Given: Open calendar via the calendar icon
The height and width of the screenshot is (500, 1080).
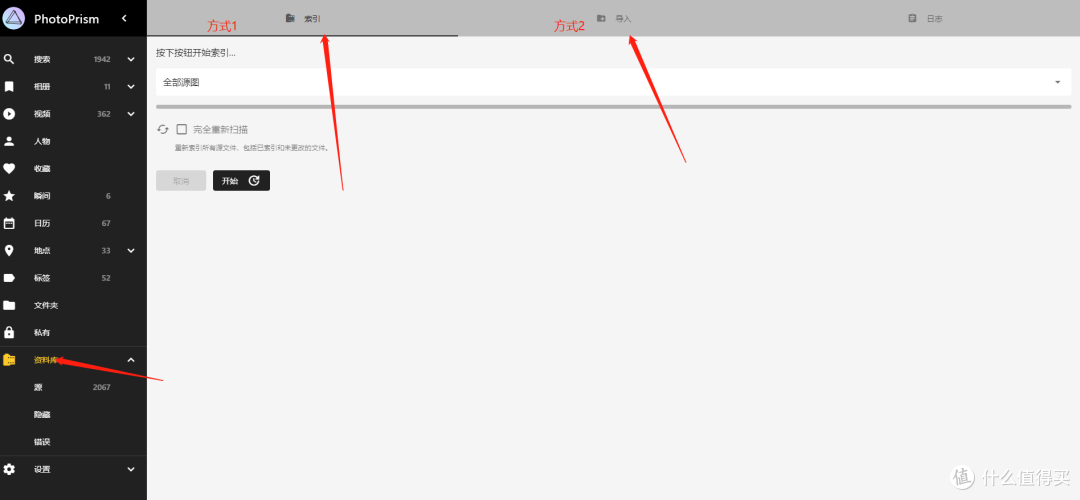Looking at the screenshot, I should (9, 223).
